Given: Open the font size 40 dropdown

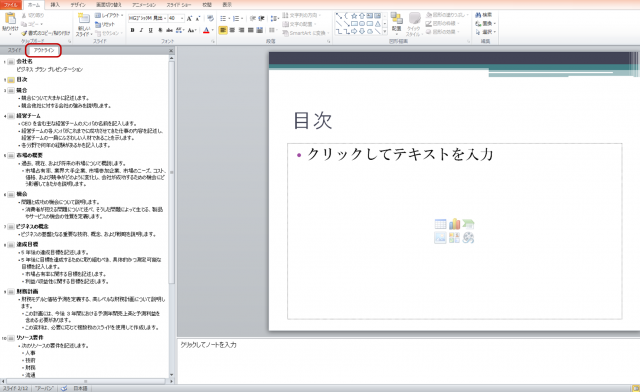Looking at the screenshot, I should pos(182,18).
